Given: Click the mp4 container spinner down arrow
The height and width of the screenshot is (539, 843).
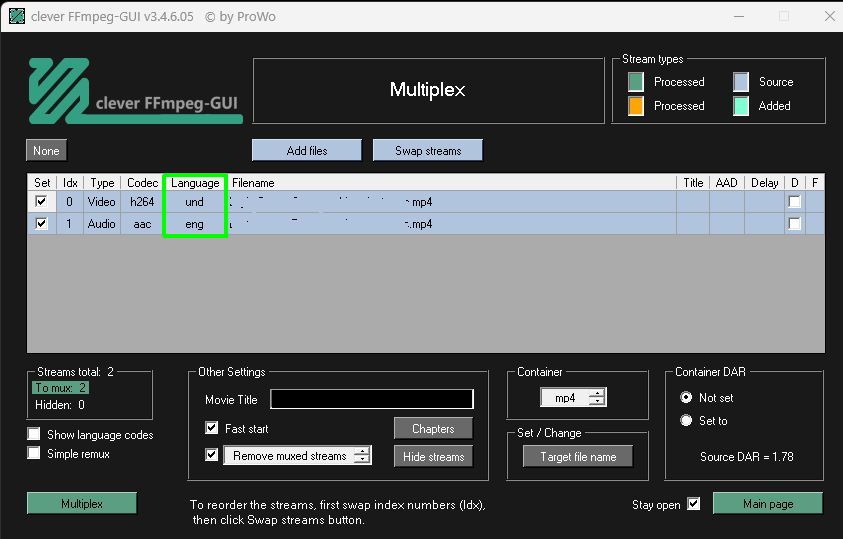Looking at the screenshot, I should [597, 402].
